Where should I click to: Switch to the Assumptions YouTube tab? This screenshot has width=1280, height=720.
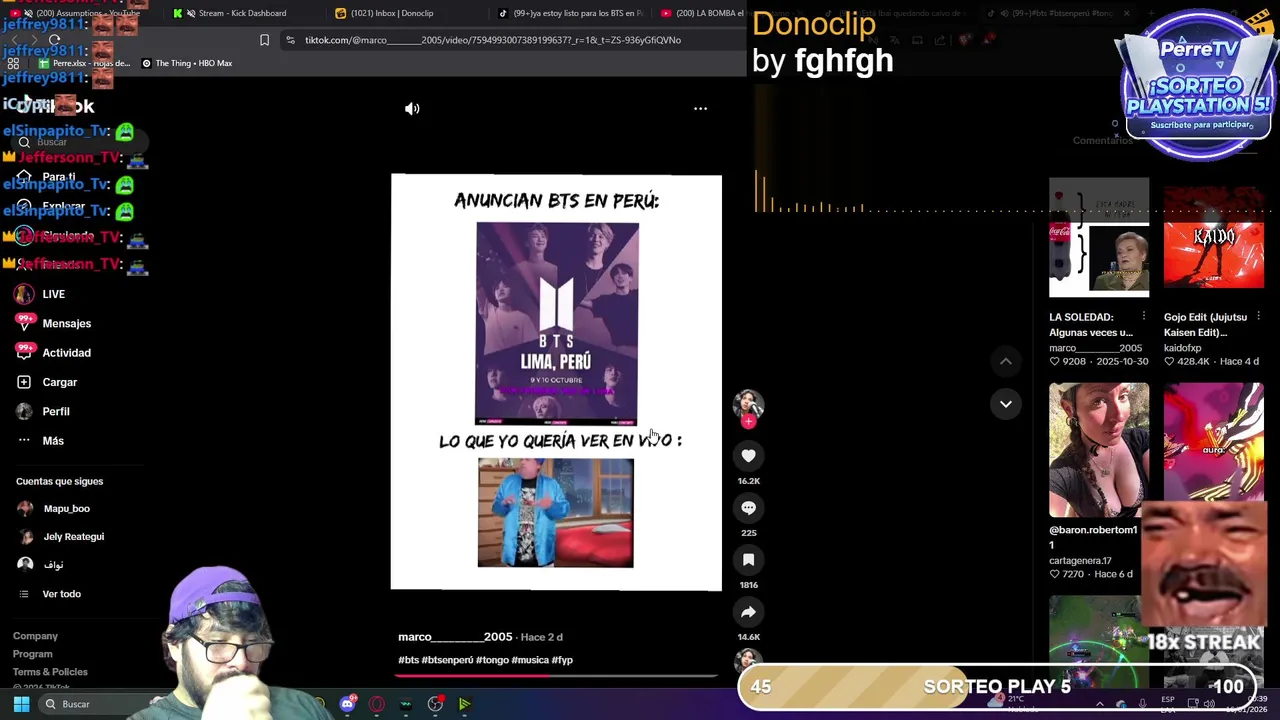click(85, 13)
